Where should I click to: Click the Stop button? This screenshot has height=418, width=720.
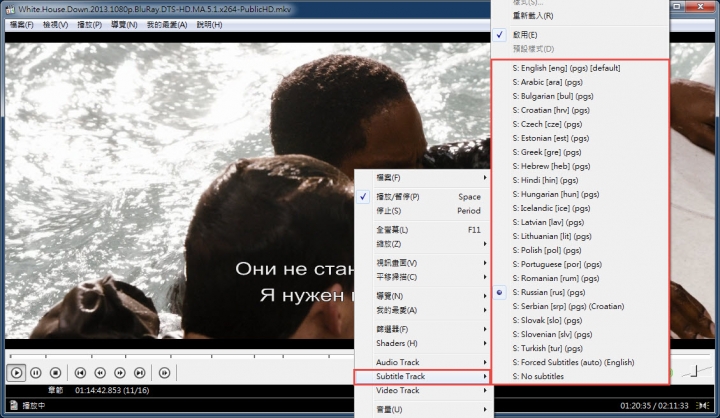[56, 373]
